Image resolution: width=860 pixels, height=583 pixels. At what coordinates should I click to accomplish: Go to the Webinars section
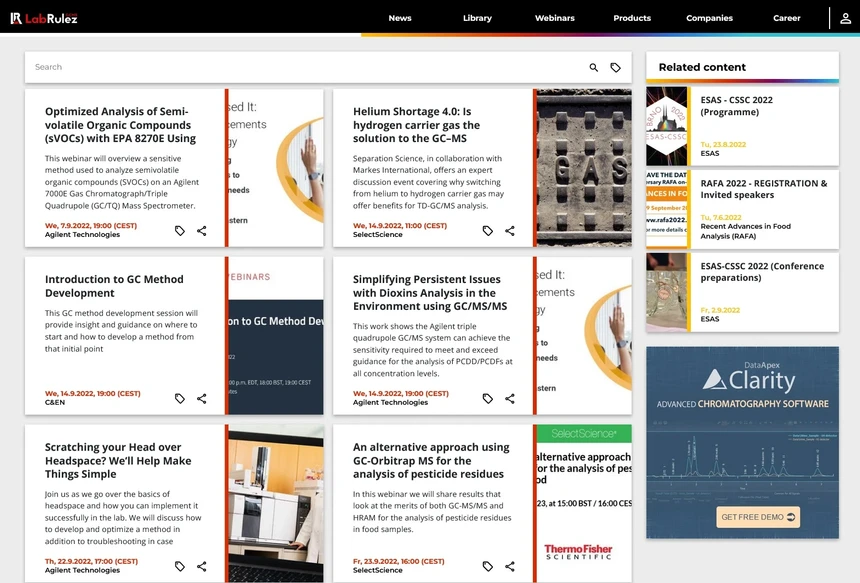tap(555, 18)
